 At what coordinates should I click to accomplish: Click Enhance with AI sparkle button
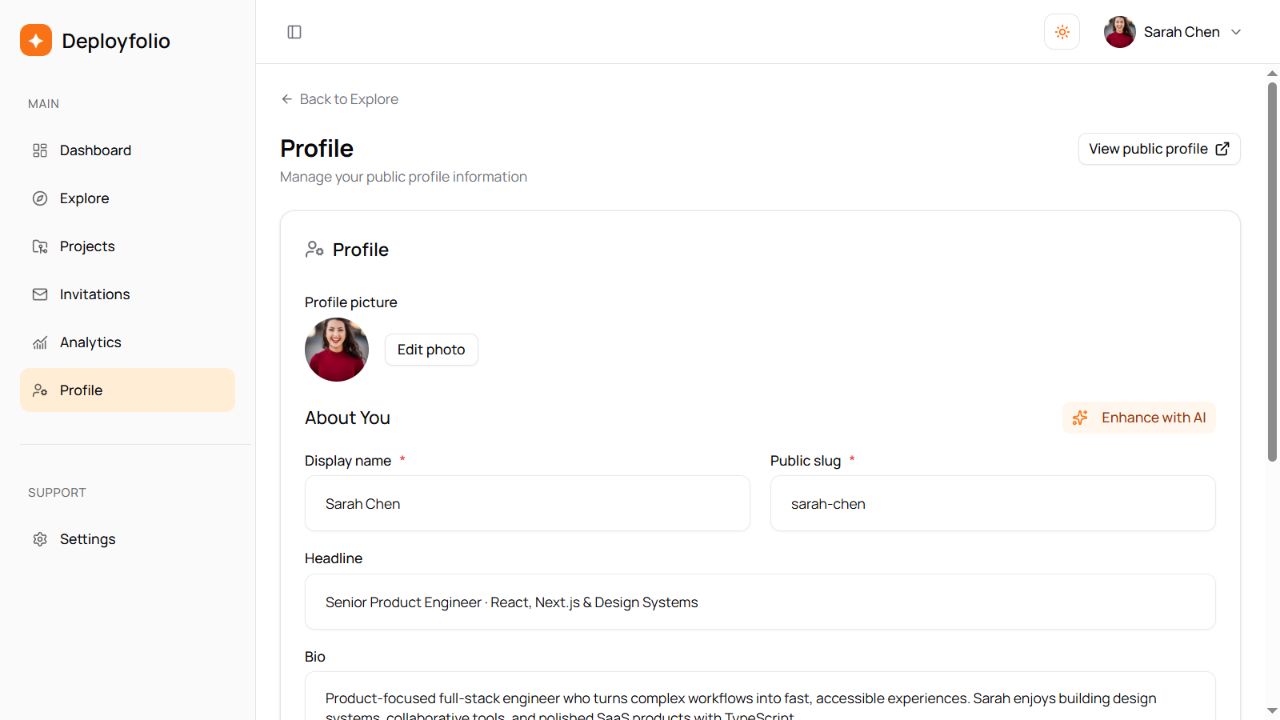(x=1139, y=418)
